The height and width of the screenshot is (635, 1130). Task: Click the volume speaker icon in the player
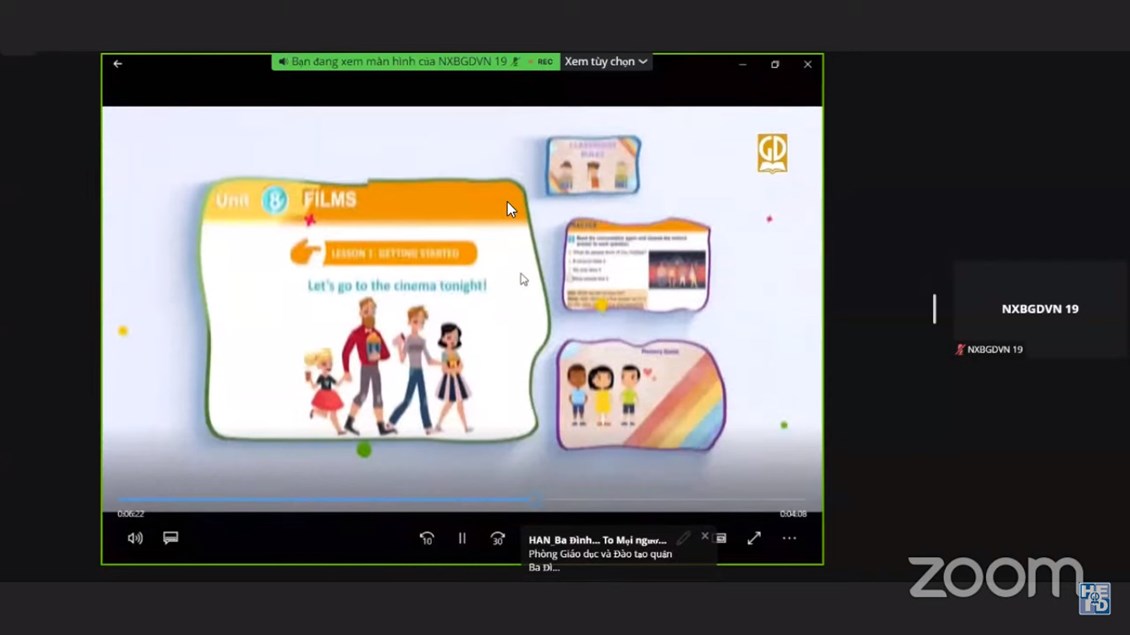[x=135, y=538]
